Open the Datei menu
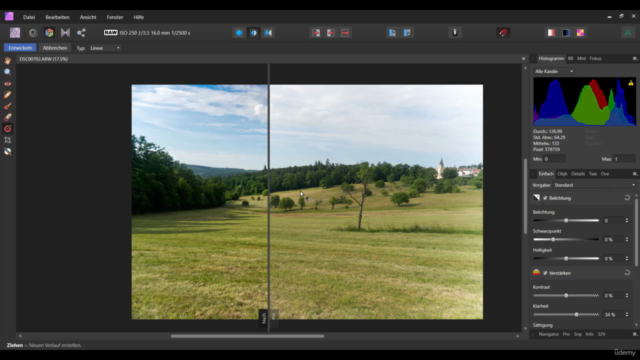The height and width of the screenshot is (360, 640). [29, 17]
